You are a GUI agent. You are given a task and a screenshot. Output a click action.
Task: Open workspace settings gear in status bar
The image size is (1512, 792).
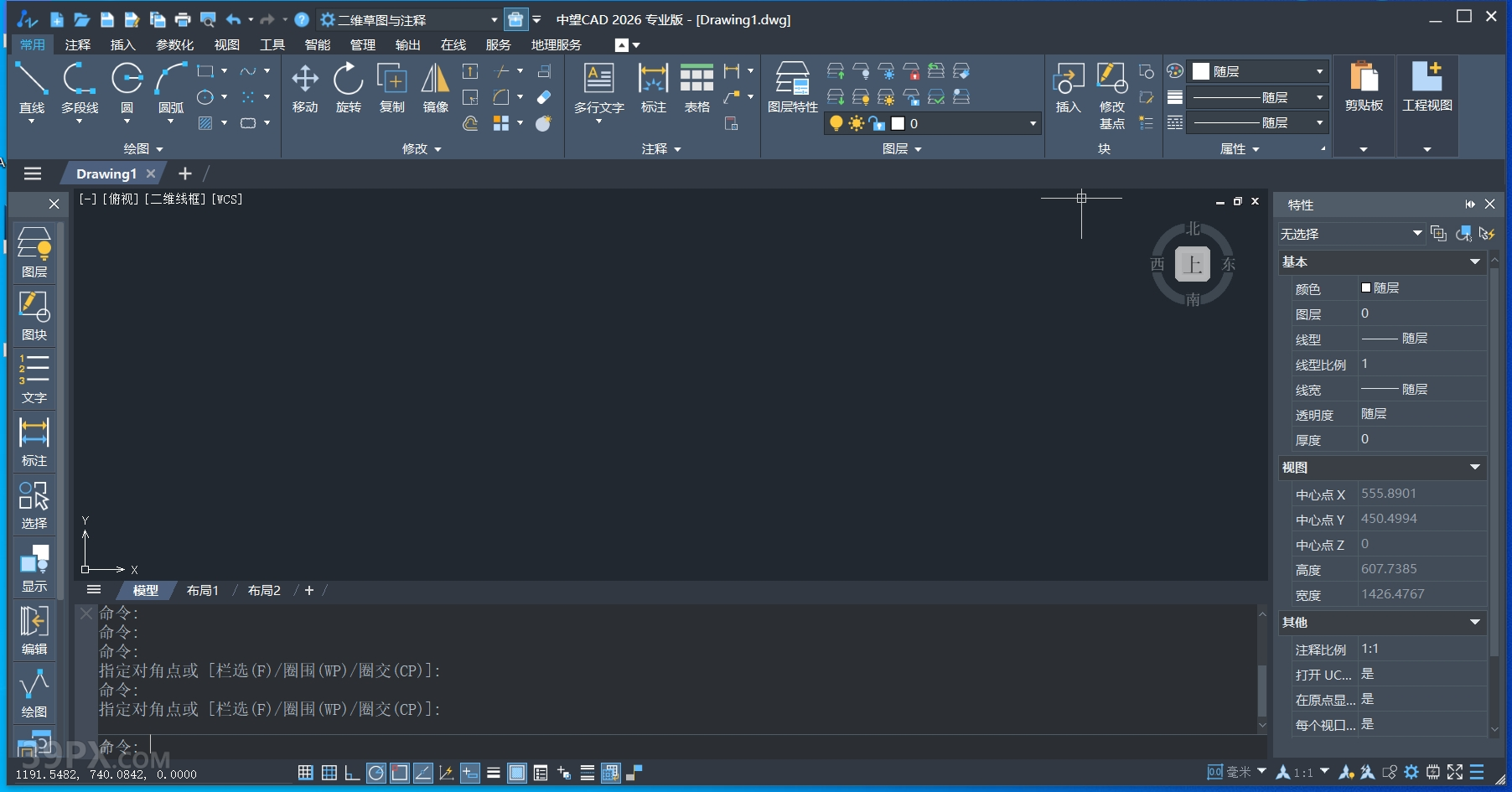coord(1411,772)
